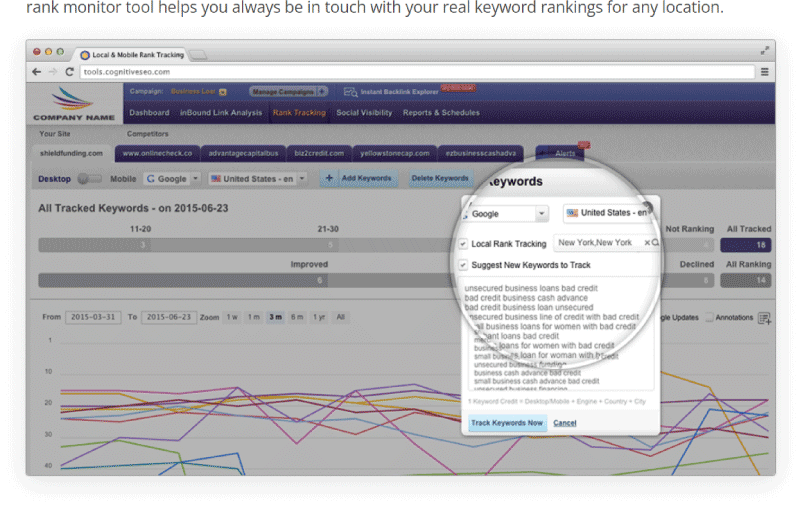
Task: Switch to advantagecapitalbus competitor tab
Action: [243, 154]
